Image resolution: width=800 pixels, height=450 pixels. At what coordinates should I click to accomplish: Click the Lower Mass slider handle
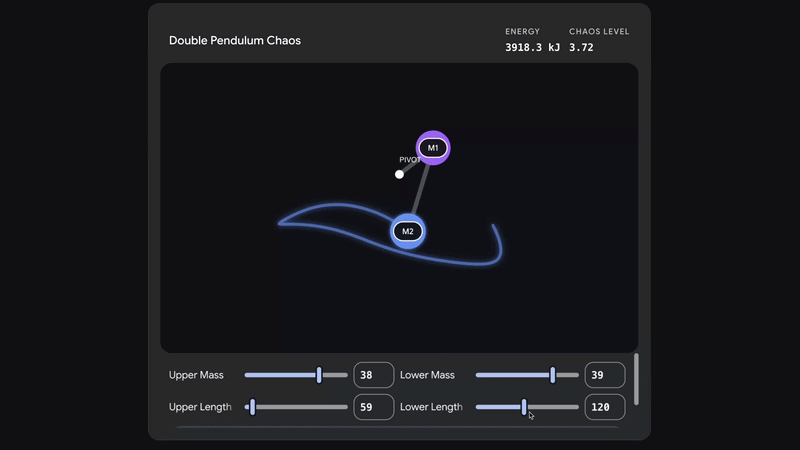pyautogui.click(x=552, y=375)
